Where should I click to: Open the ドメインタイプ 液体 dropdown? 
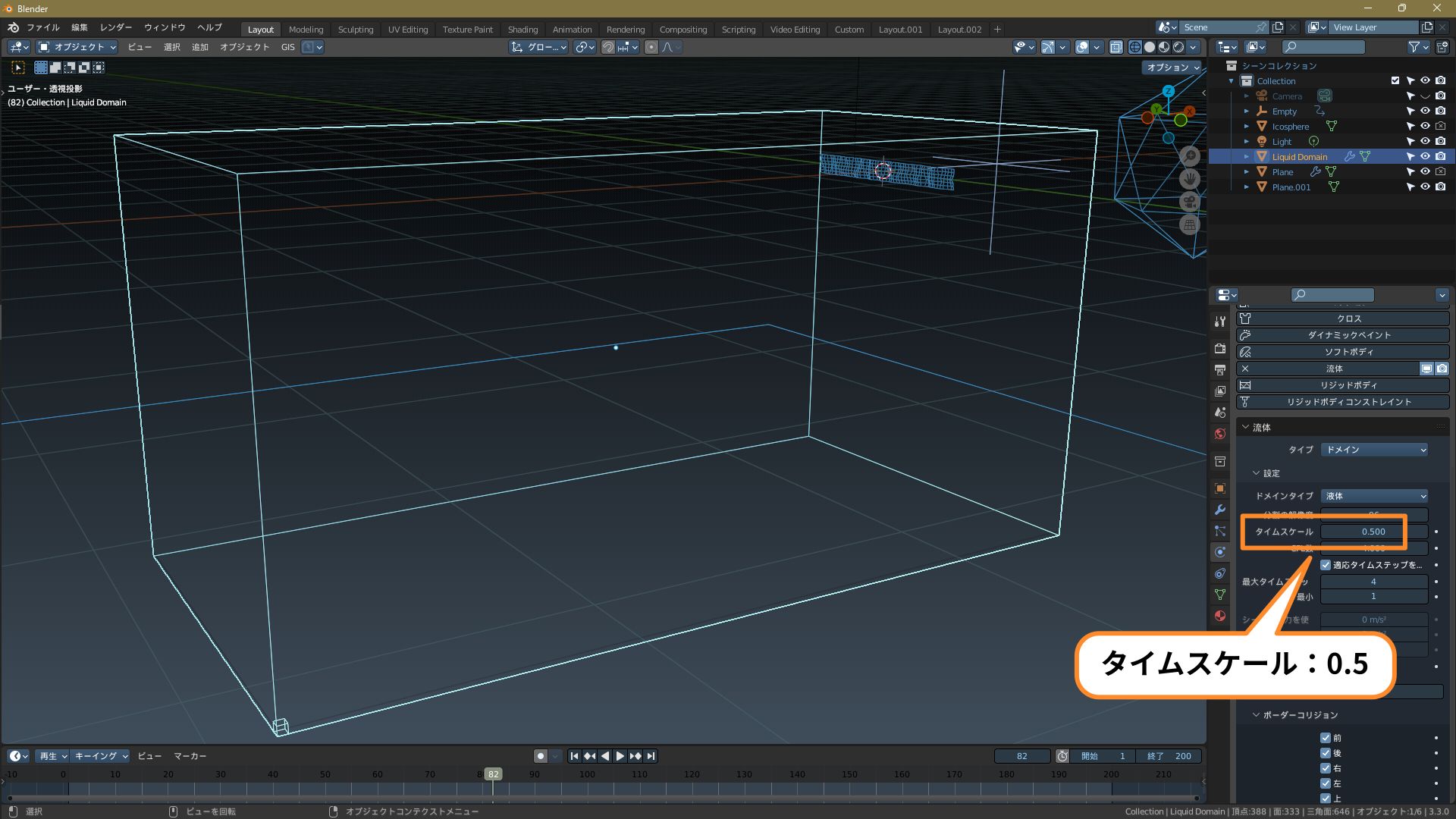pyautogui.click(x=1374, y=496)
